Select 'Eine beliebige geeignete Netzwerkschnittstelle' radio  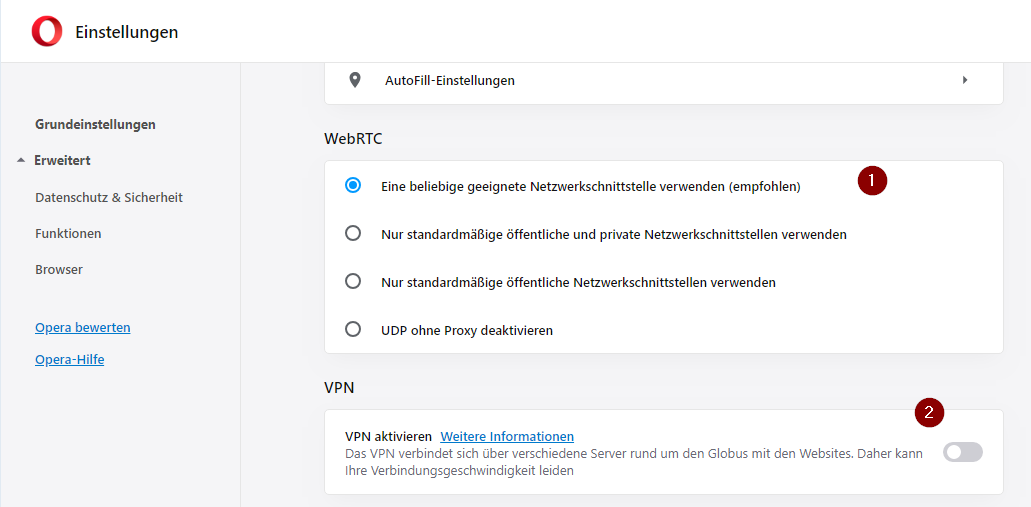click(x=353, y=186)
